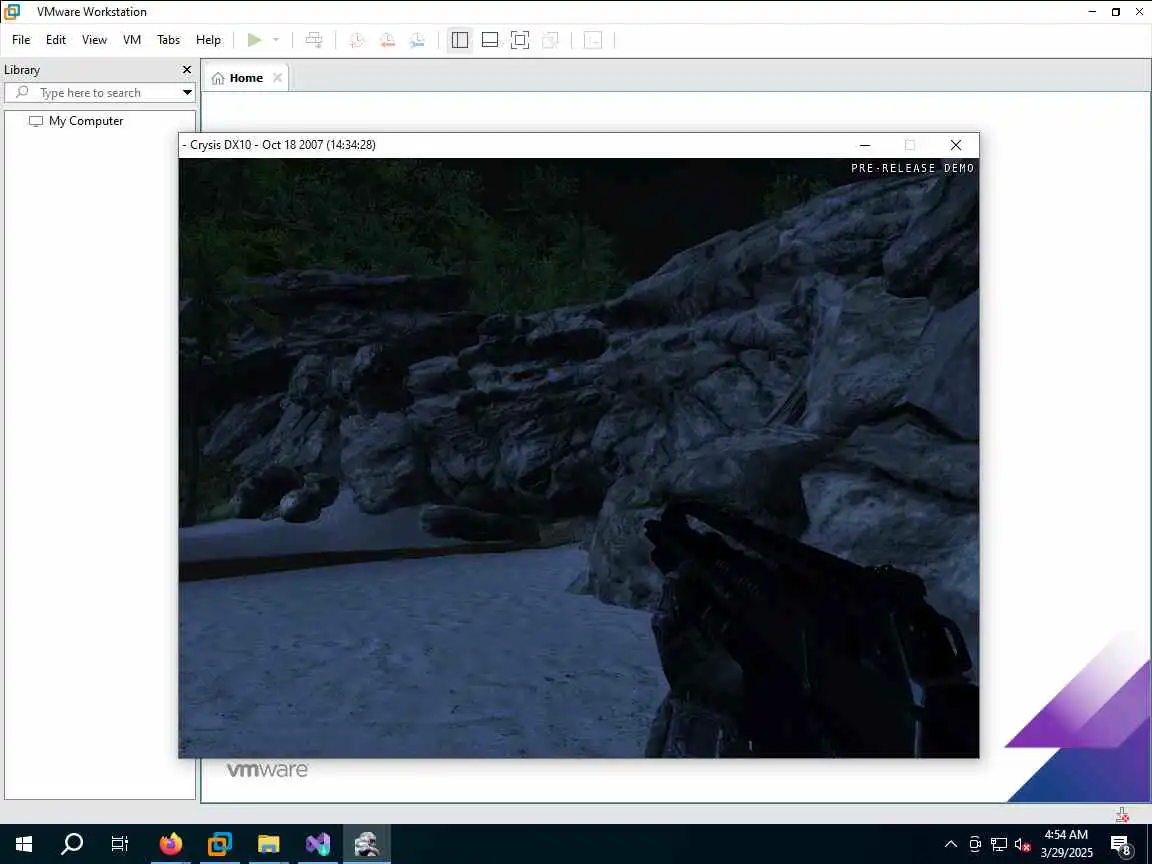Click the Home tab house icon

click(x=218, y=79)
